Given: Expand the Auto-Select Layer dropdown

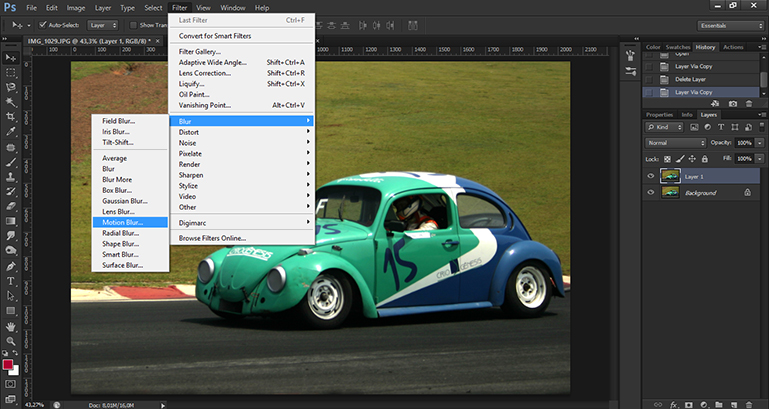Looking at the screenshot, I should (x=102, y=24).
